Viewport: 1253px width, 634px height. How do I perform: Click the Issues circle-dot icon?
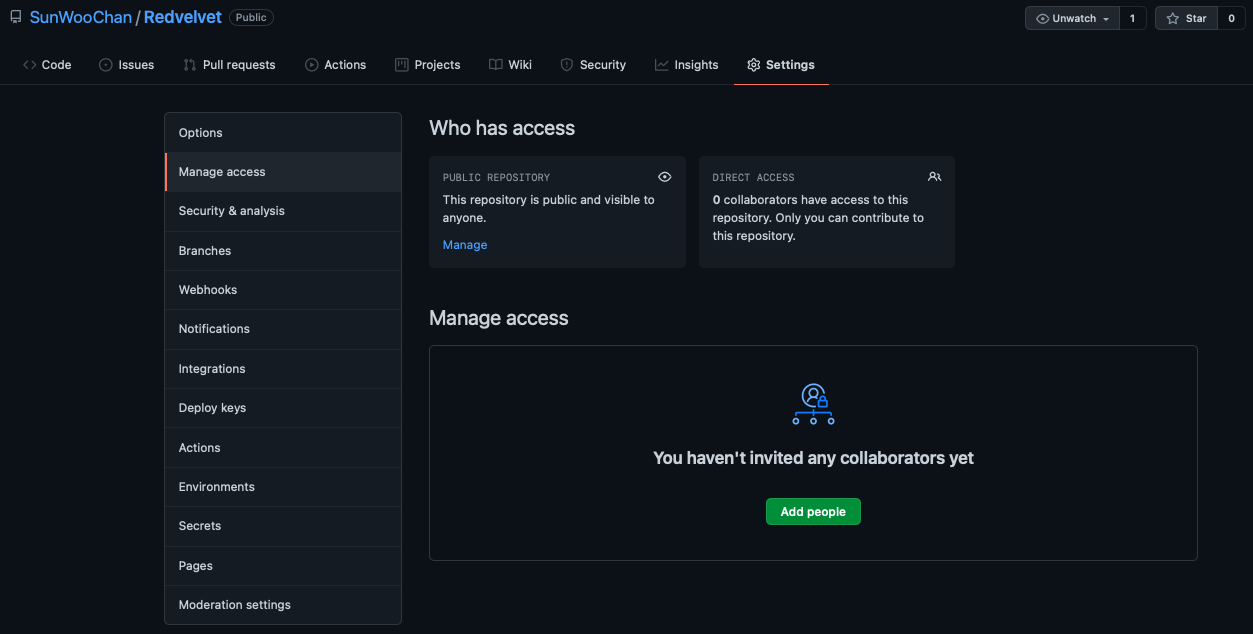point(106,65)
